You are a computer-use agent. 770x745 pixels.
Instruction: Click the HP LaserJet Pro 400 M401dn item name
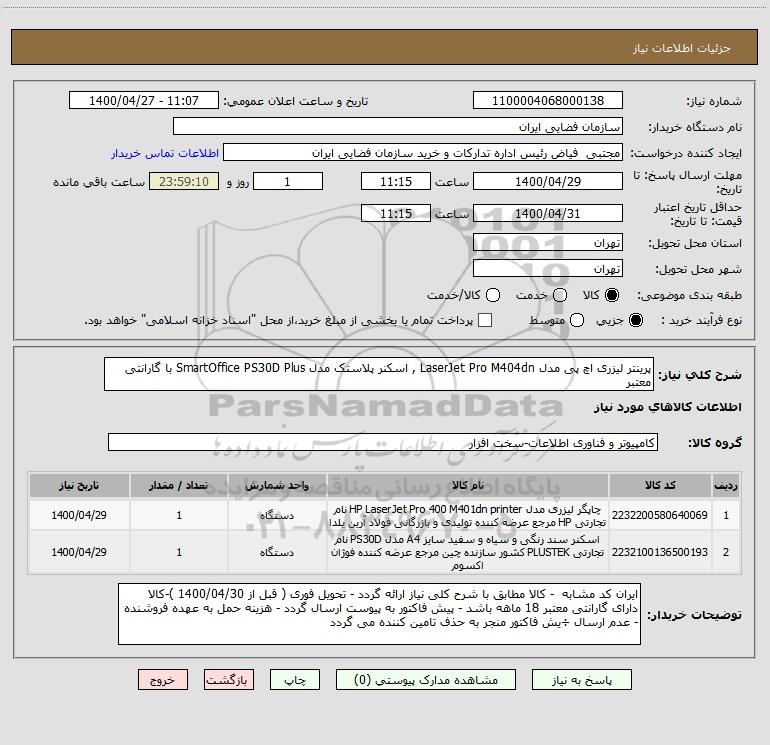click(468, 516)
